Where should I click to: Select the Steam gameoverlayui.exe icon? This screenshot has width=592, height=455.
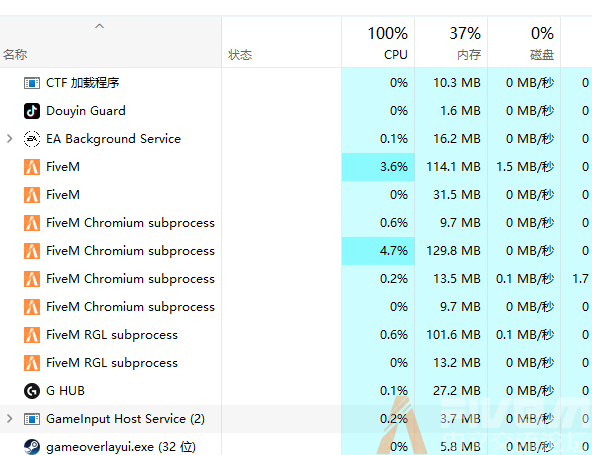(32, 447)
